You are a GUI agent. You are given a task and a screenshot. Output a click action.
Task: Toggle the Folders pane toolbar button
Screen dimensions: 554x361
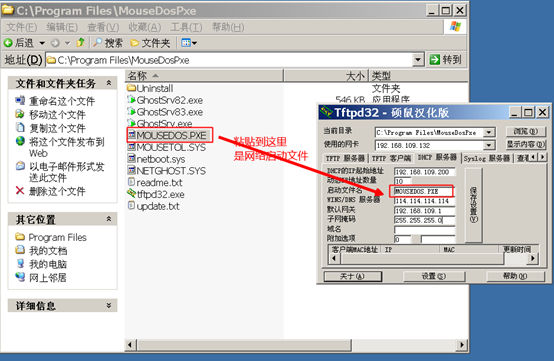[150, 43]
